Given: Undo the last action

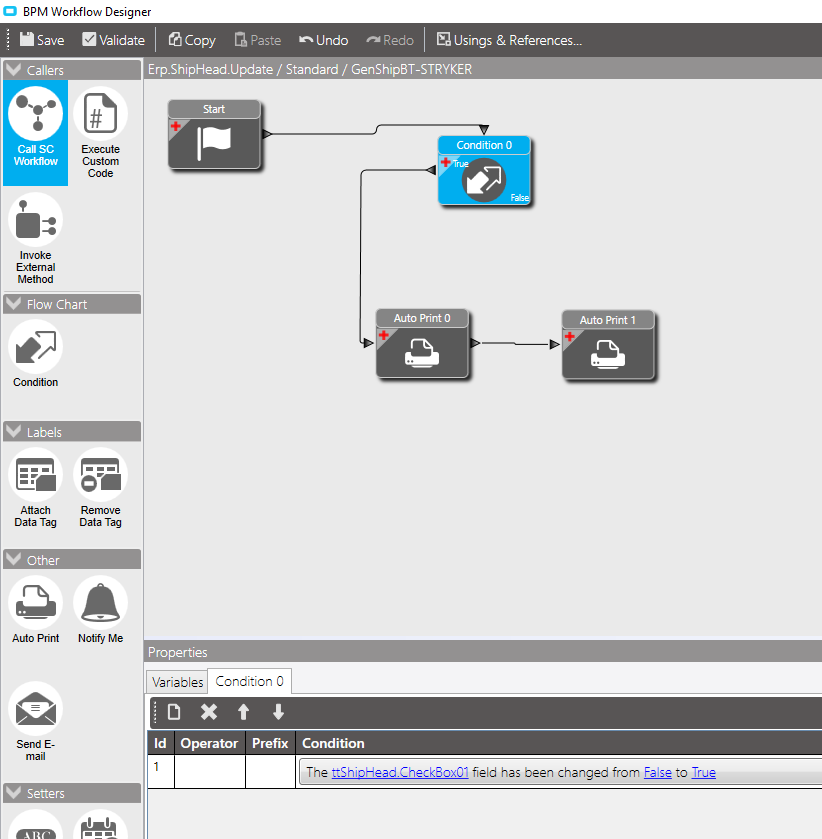Looking at the screenshot, I should tap(323, 40).
